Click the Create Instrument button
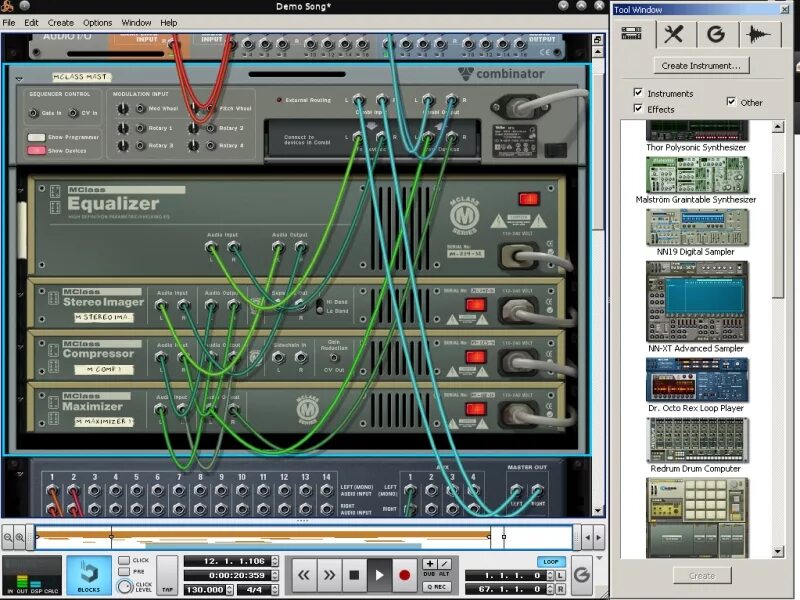The width and height of the screenshot is (800, 600). point(701,65)
